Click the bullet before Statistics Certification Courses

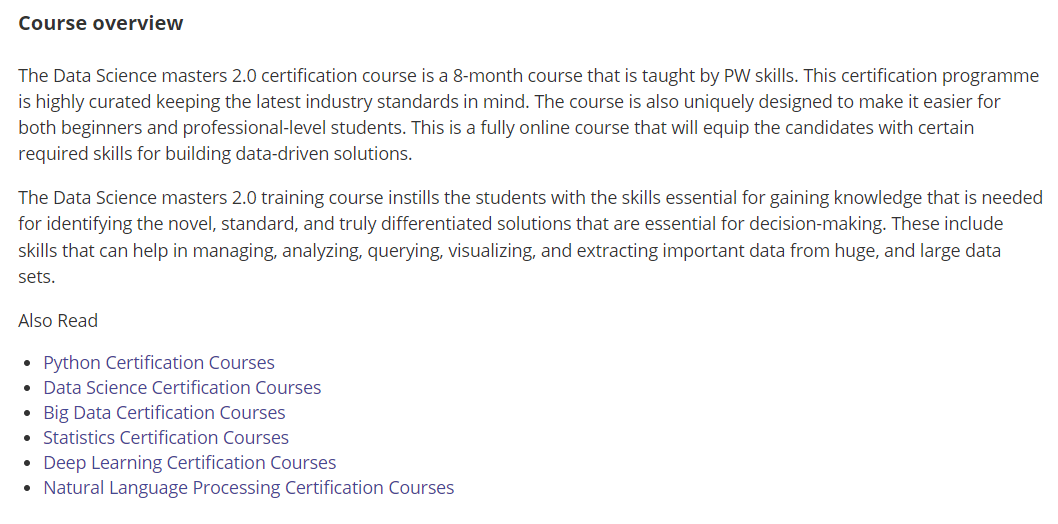tap(26, 438)
